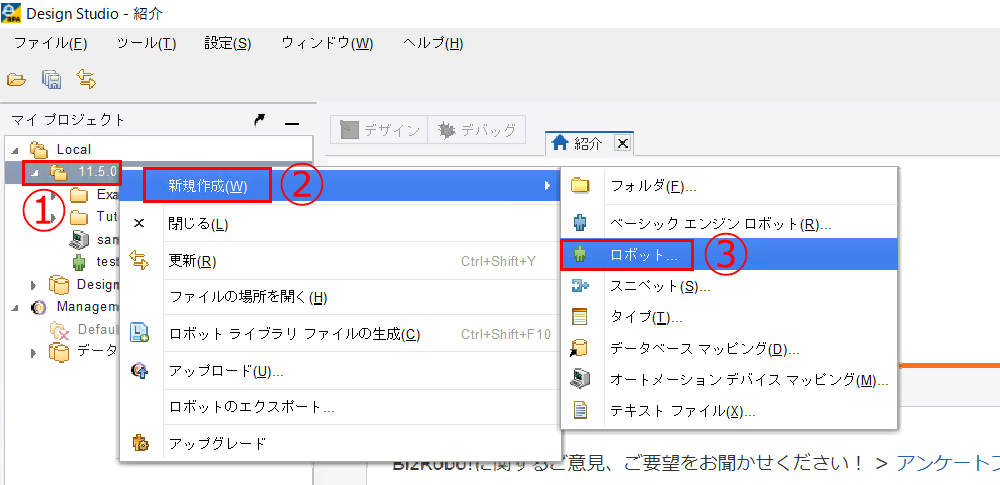Create new データベース マッピング(D)...
Screen dimensions: 1000x485
(729, 348)
